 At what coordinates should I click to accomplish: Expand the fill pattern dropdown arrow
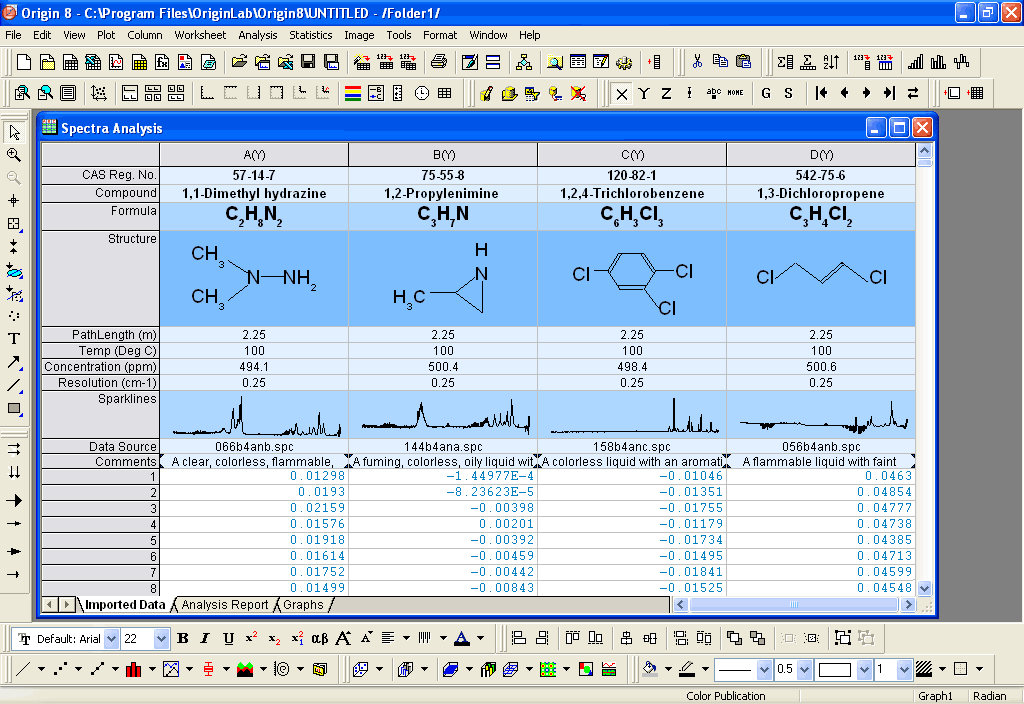point(942,669)
